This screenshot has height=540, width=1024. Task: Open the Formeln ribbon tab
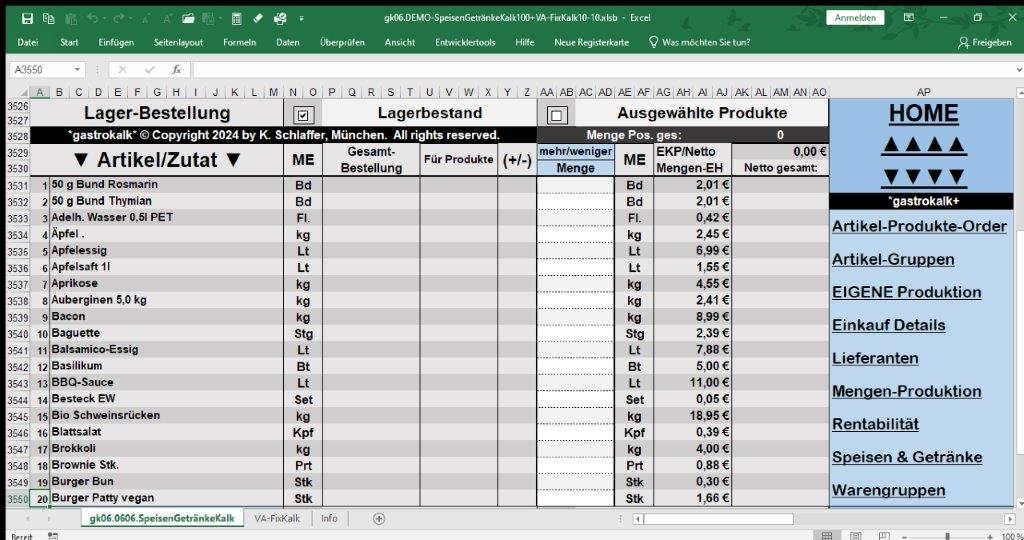coord(239,42)
